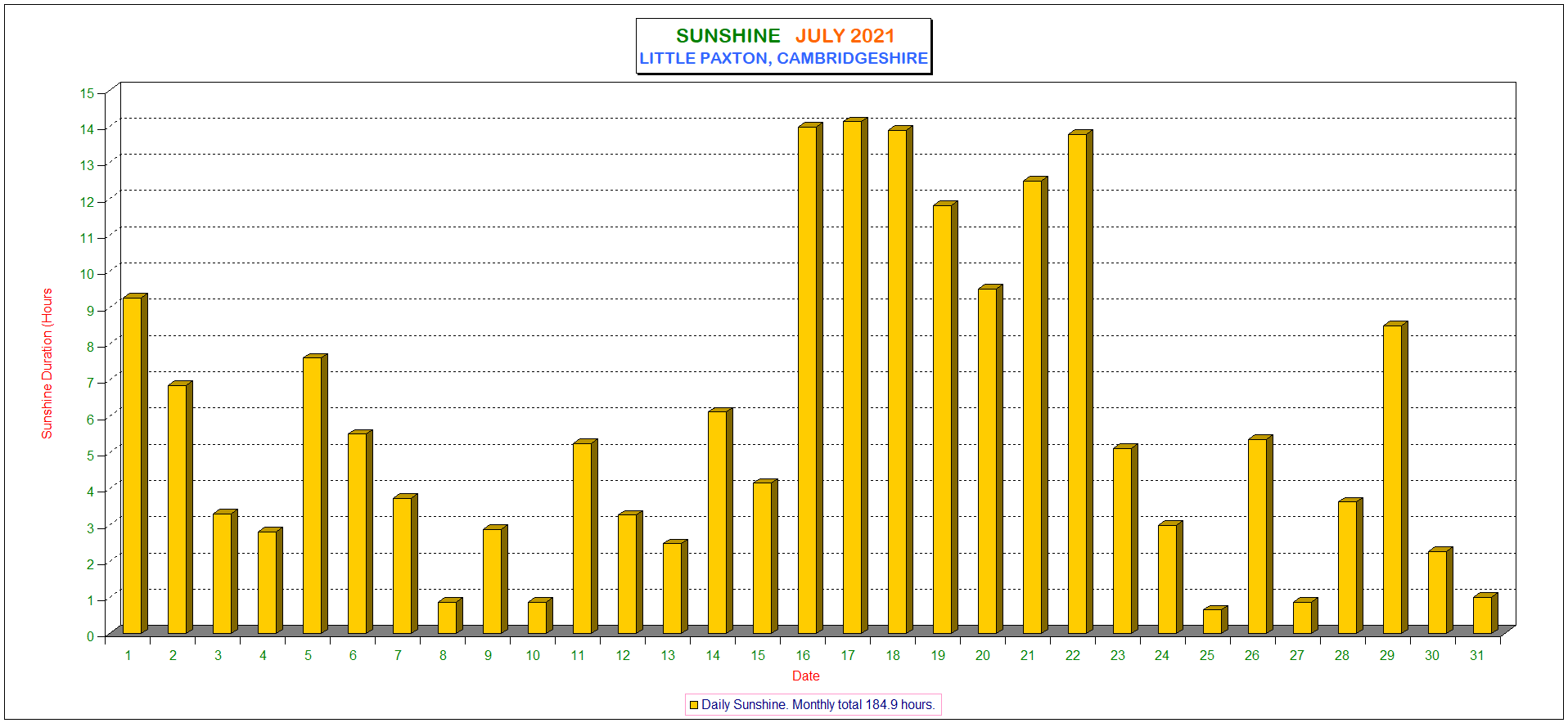Click the bar for date 9

pyautogui.click(x=495, y=579)
